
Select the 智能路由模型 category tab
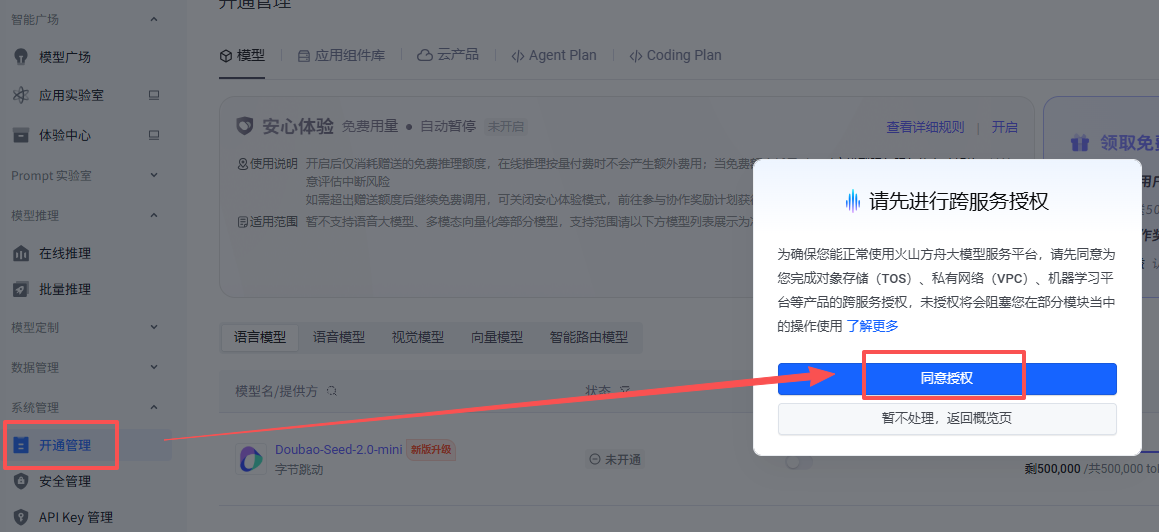coord(588,338)
